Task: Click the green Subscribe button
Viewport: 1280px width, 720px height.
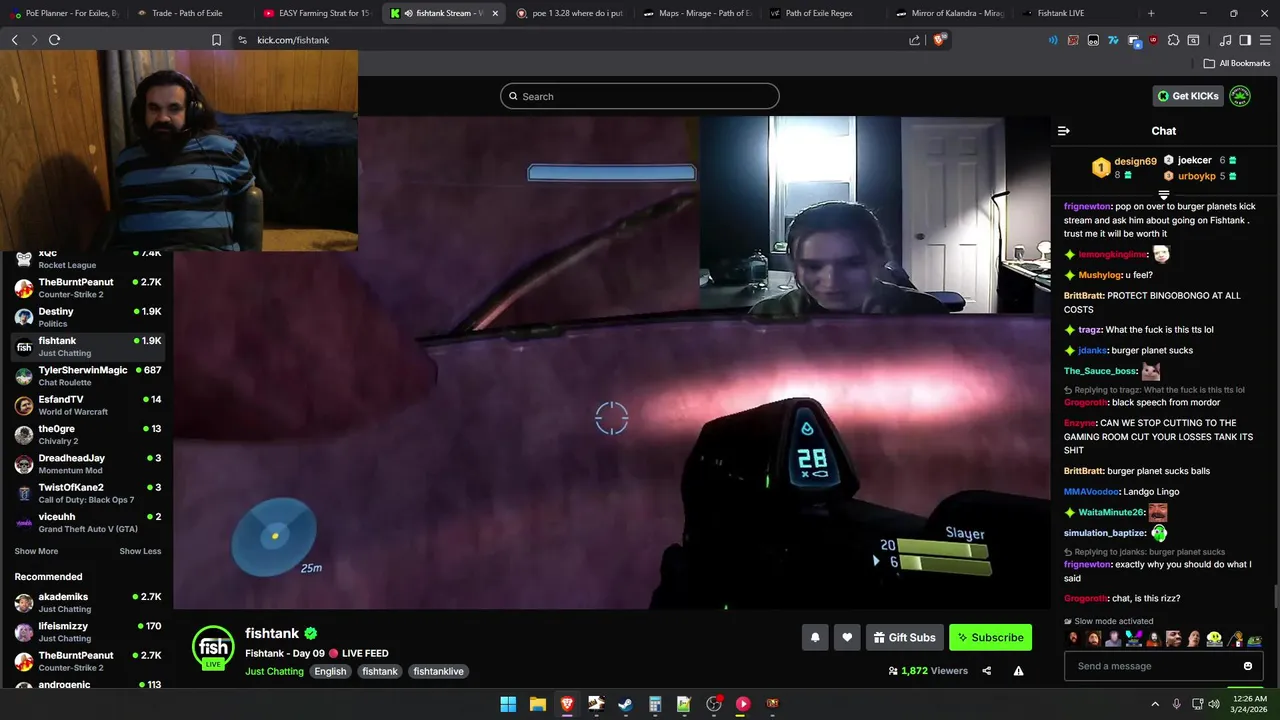Action: (990, 637)
